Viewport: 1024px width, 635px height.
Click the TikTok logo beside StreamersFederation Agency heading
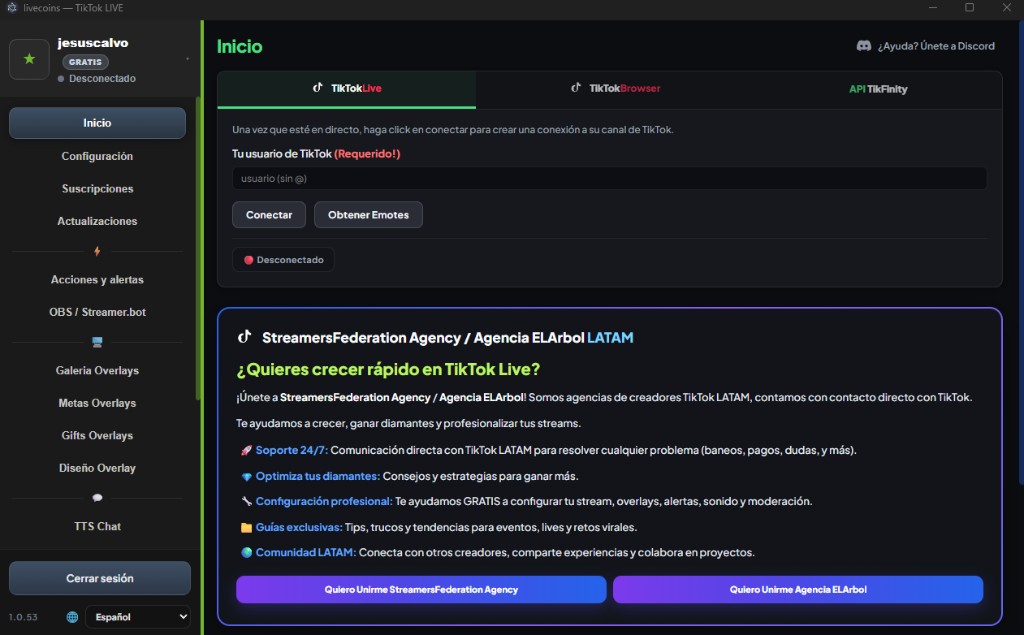[244, 337]
